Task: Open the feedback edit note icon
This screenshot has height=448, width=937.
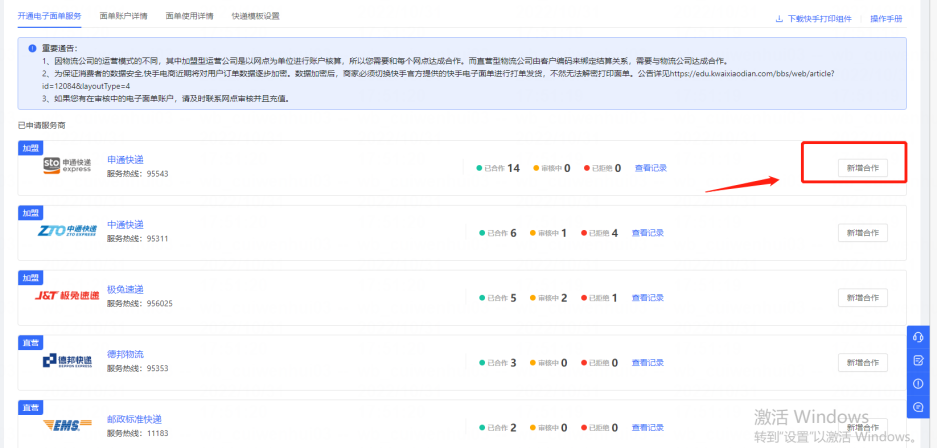Action: [x=918, y=360]
